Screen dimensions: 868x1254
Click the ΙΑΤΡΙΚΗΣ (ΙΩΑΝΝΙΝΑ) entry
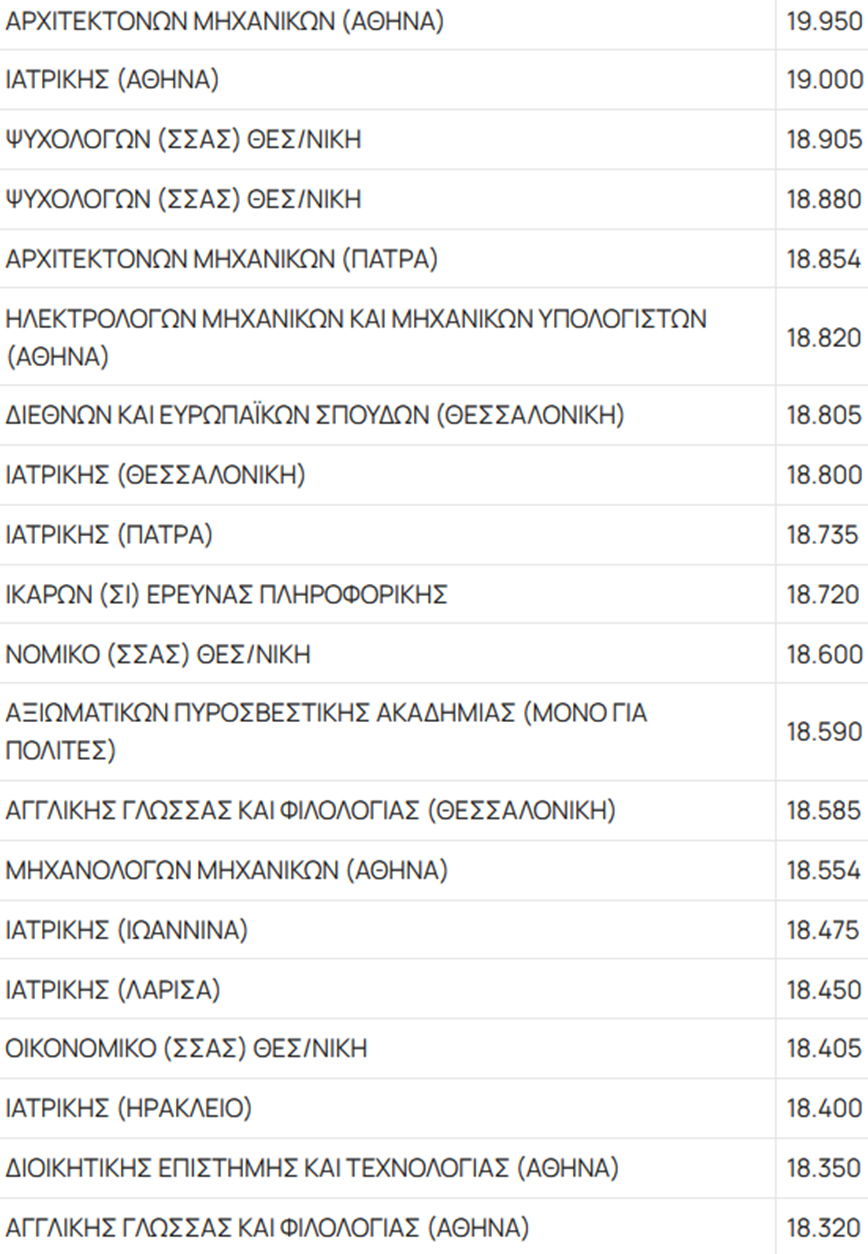click(126, 930)
